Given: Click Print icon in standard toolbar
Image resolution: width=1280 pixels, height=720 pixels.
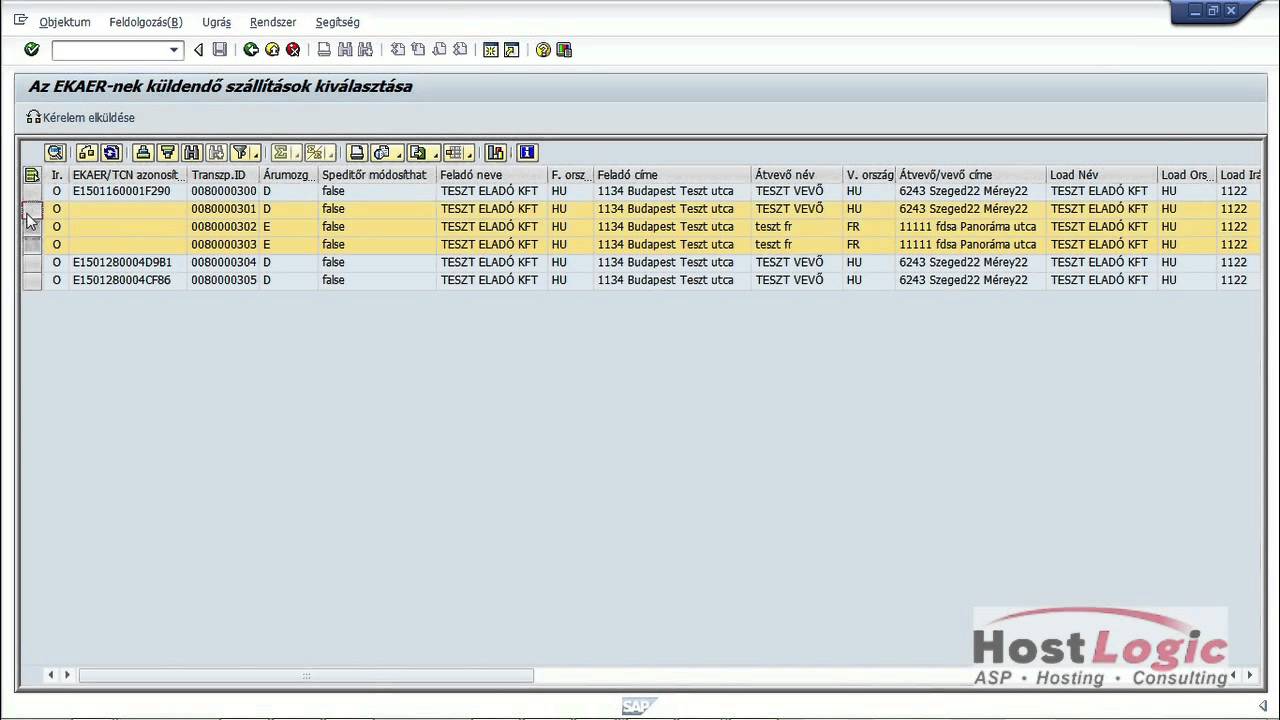Looking at the screenshot, I should pos(324,50).
